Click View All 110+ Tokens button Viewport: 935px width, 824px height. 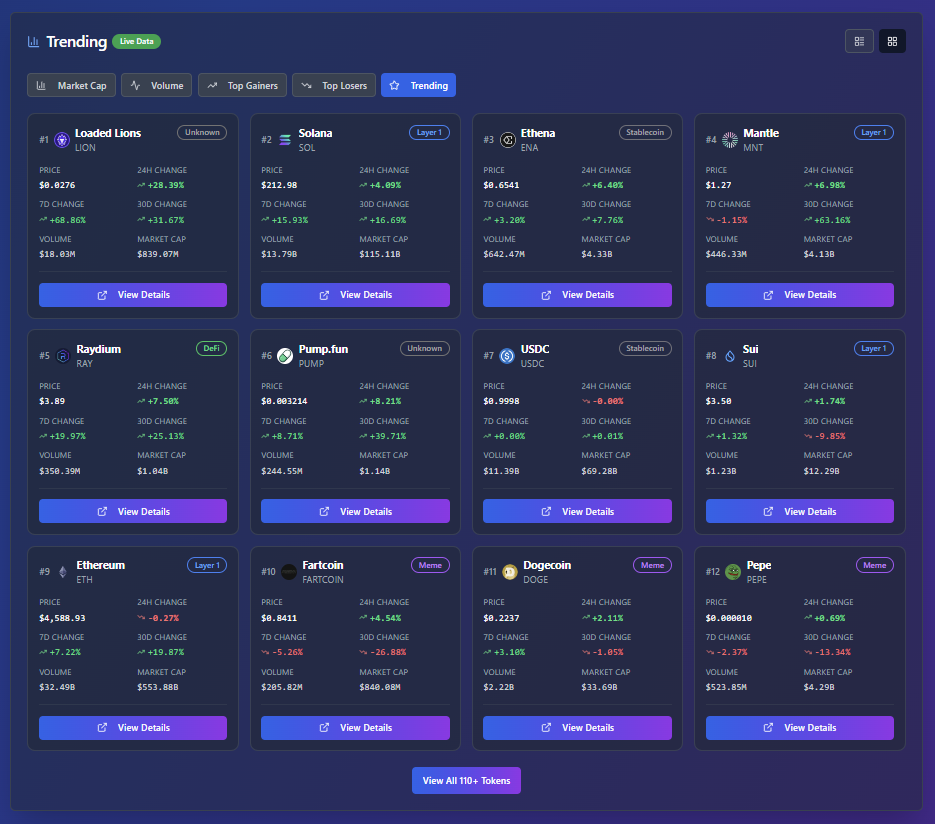click(x=466, y=780)
